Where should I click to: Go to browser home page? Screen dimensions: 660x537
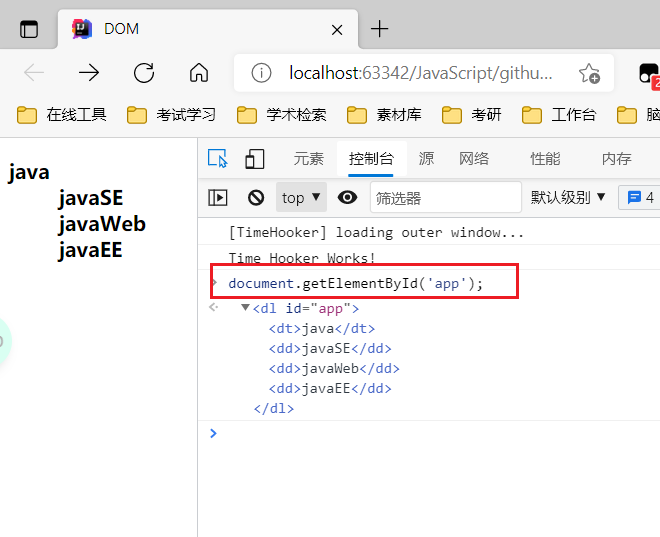coord(199,72)
